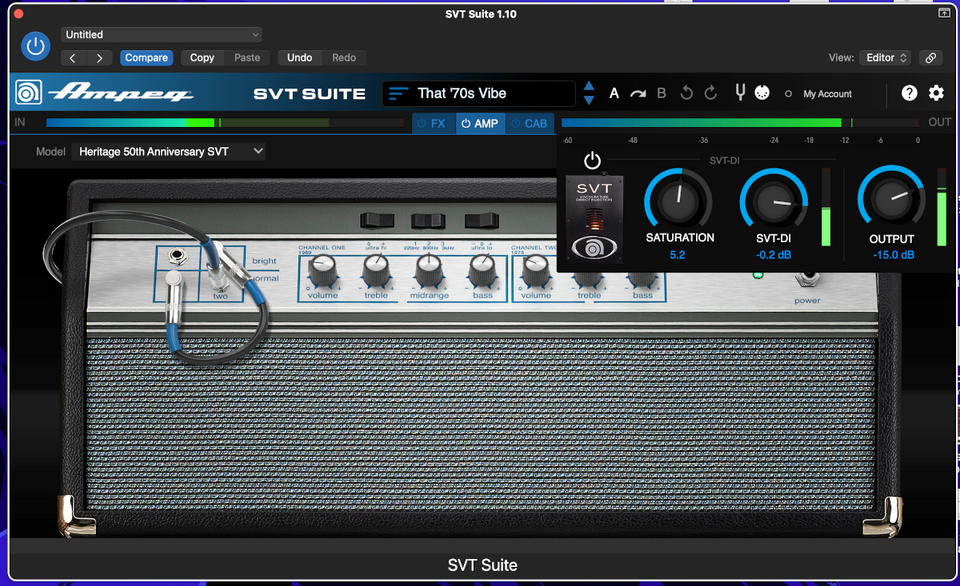Copy A to B with arrow icon
960x586 pixels.
point(638,94)
